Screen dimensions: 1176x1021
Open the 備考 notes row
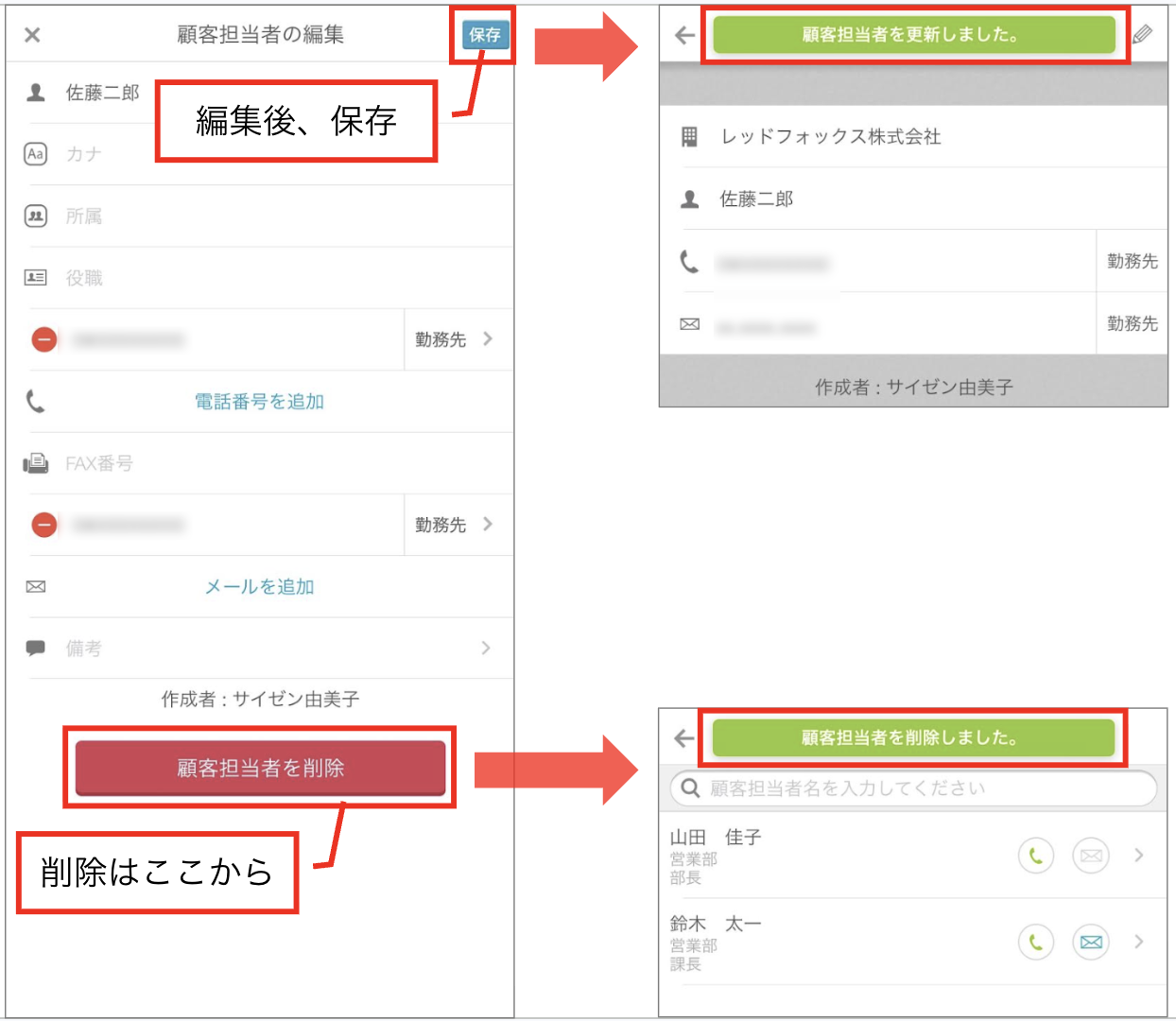[269, 649]
